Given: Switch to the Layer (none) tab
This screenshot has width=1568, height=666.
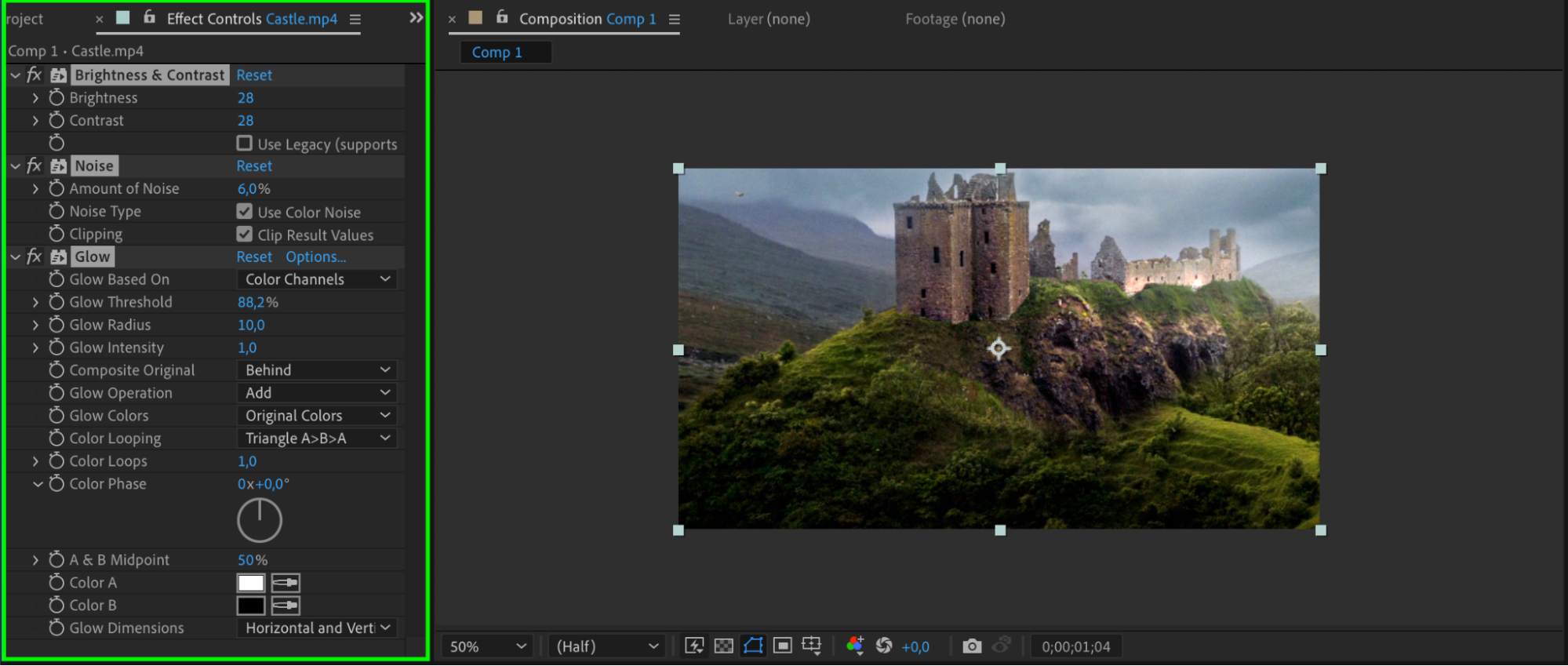Looking at the screenshot, I should point(769,19).
